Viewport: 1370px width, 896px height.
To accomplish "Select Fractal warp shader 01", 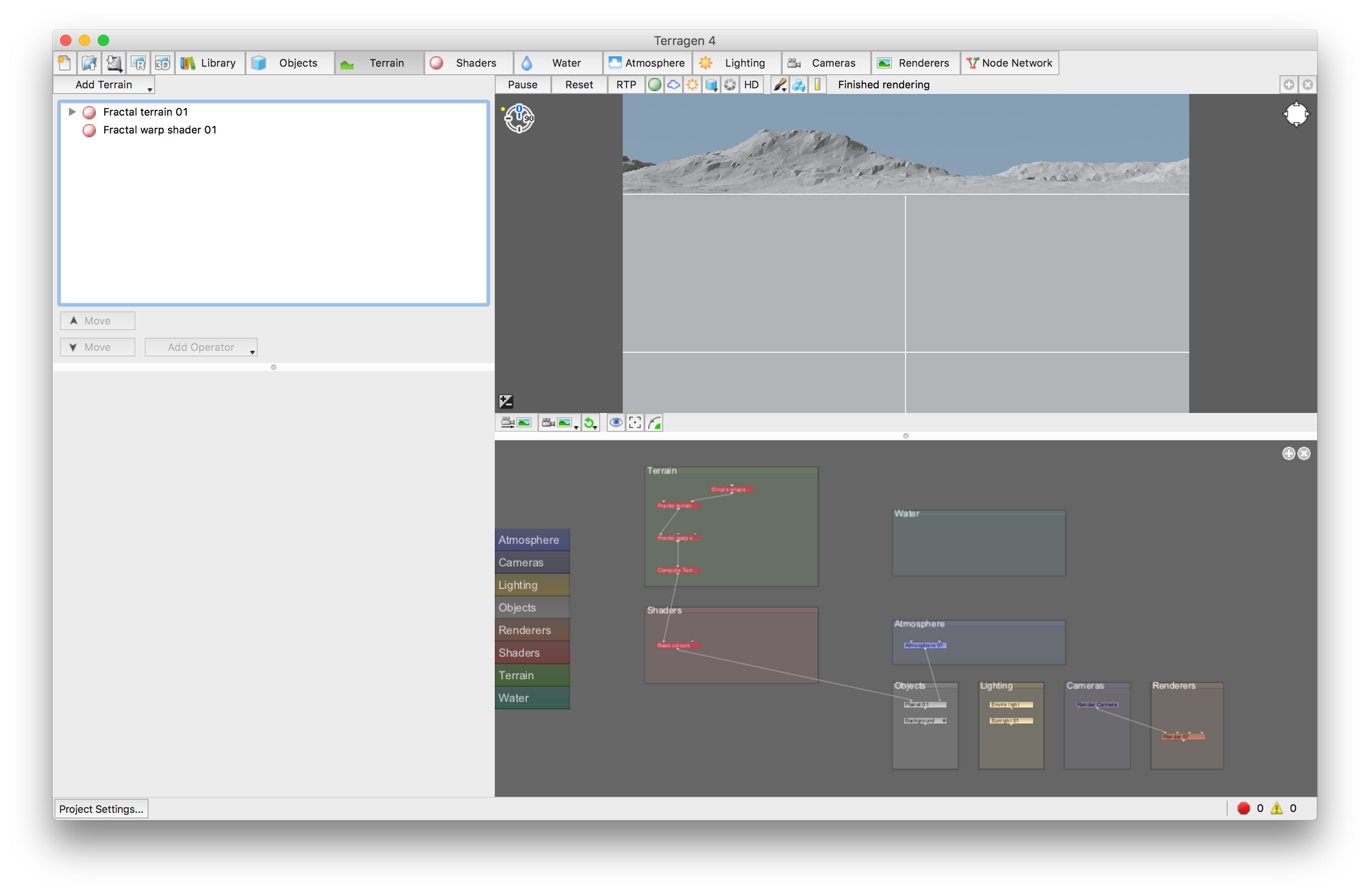I will [x=160, y=129].
